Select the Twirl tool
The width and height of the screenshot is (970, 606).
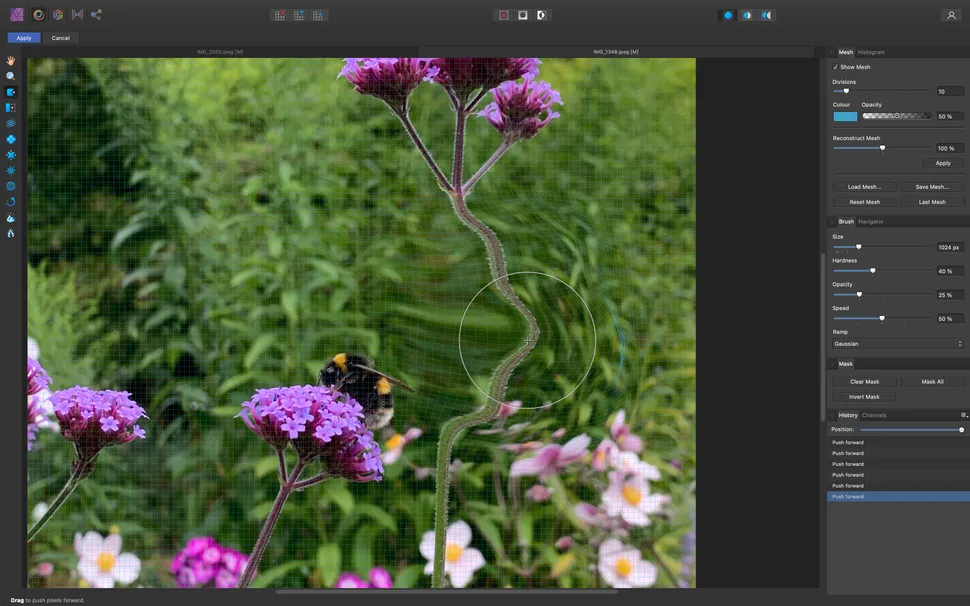click(x=10, y=122)
